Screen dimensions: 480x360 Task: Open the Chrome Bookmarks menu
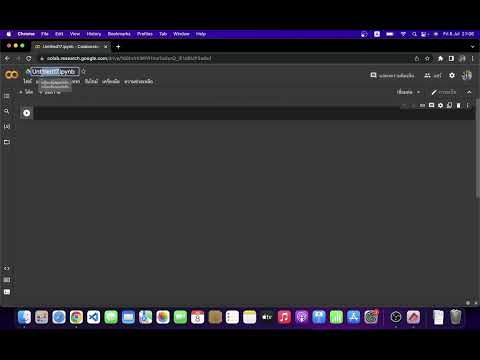pyautogui.click(x=119, y=34)
